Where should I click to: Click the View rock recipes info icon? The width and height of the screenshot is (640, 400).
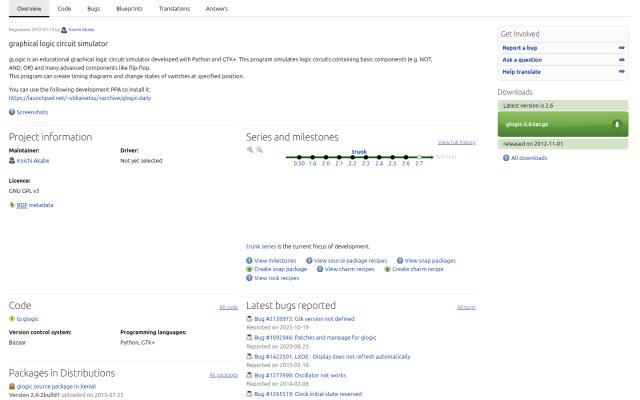click(x=249, y=278)
